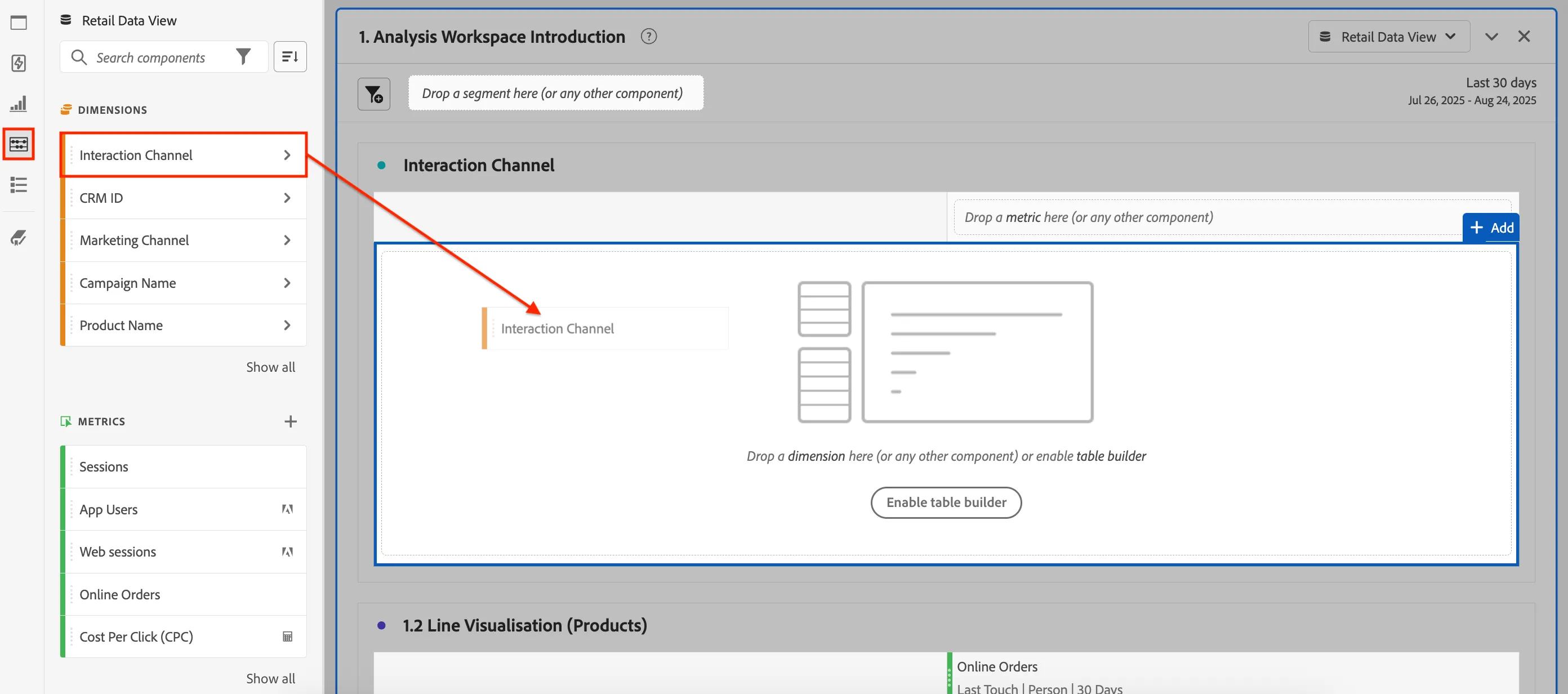Click the Add button on metric drop zone
The width and height of the screenshot is (1568, 694).
coord(1491,228)
